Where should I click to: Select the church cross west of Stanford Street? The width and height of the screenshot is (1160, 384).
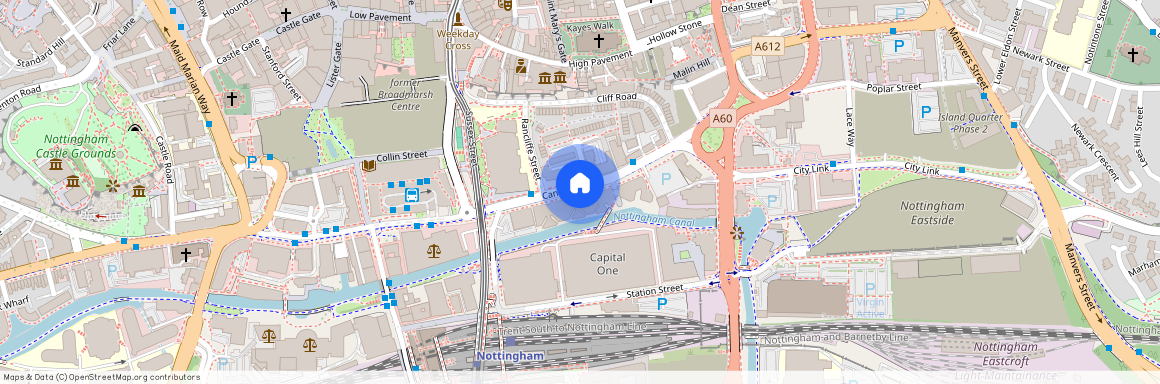232,98
